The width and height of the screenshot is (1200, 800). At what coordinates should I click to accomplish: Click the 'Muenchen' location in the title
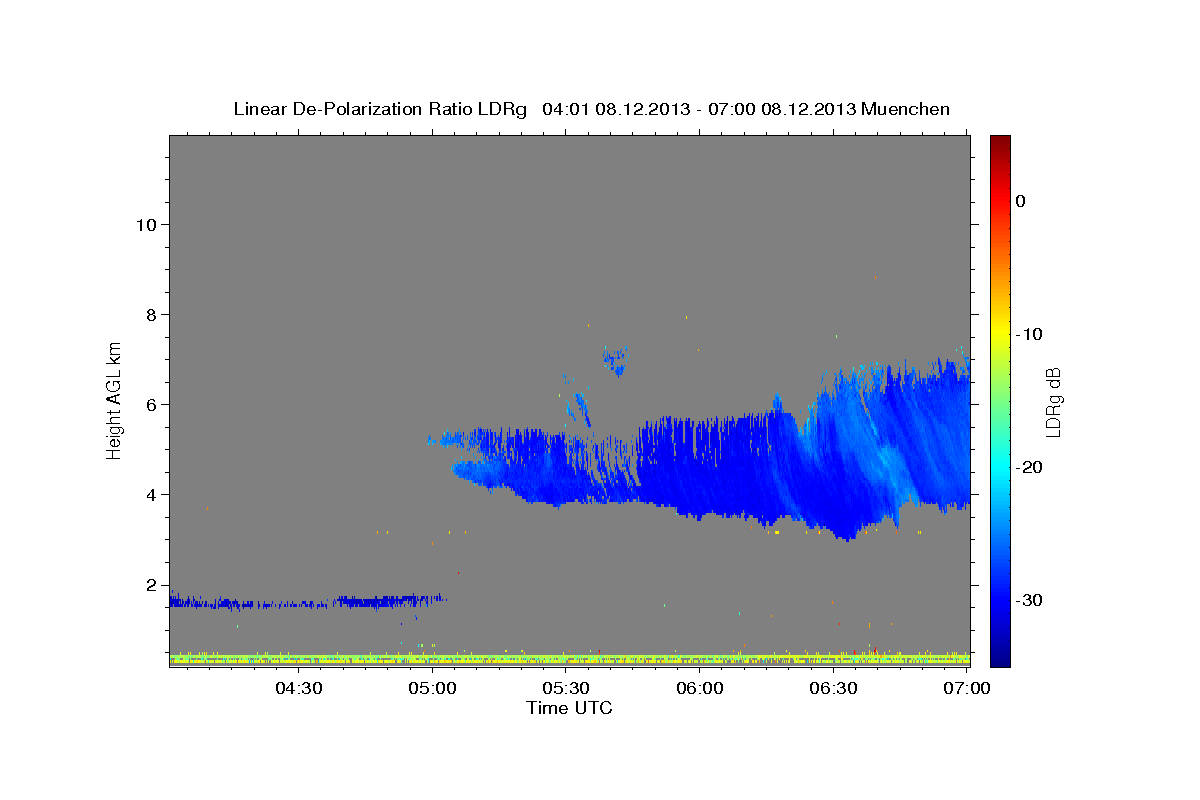[x=906, y=109]
